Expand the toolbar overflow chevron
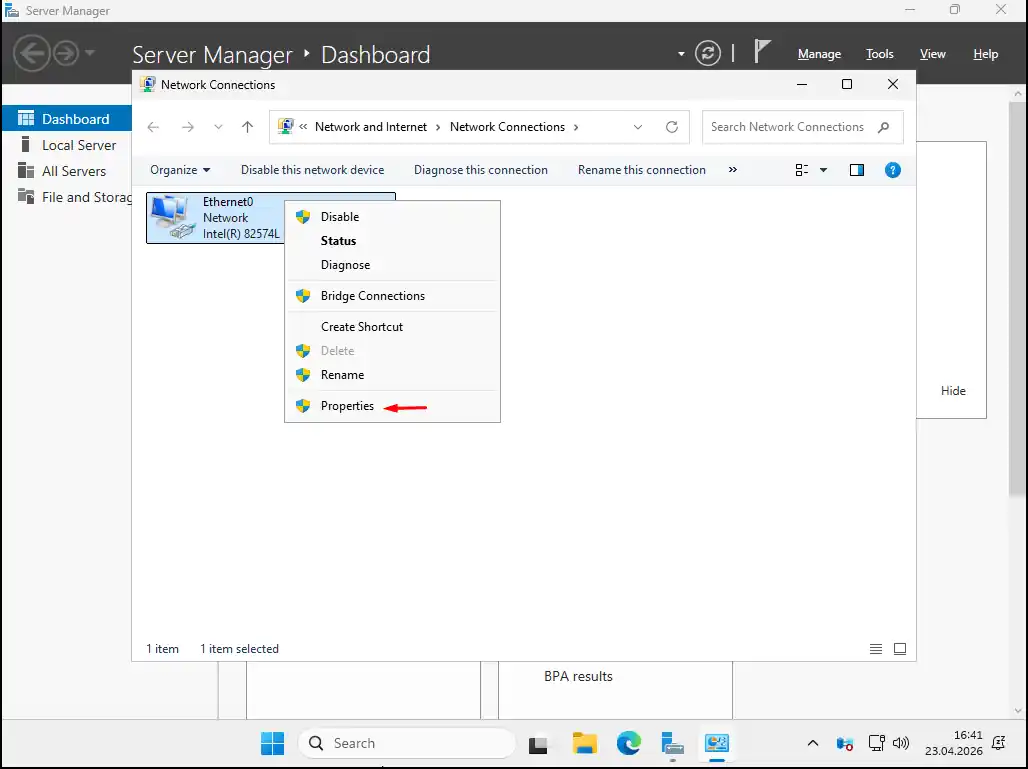The width and height of the screenshot is (1028, 769). (732, 170)
